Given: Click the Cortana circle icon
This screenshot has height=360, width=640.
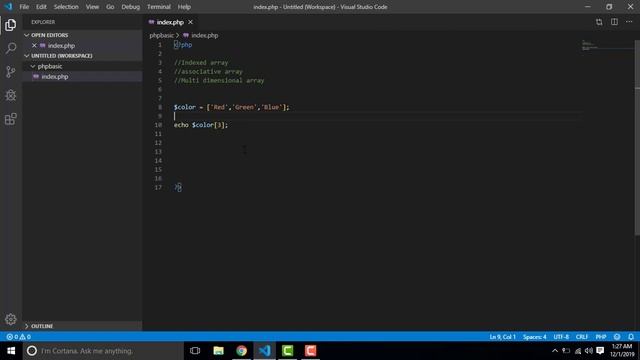Looking at the screenshot, I should [32, 351].
